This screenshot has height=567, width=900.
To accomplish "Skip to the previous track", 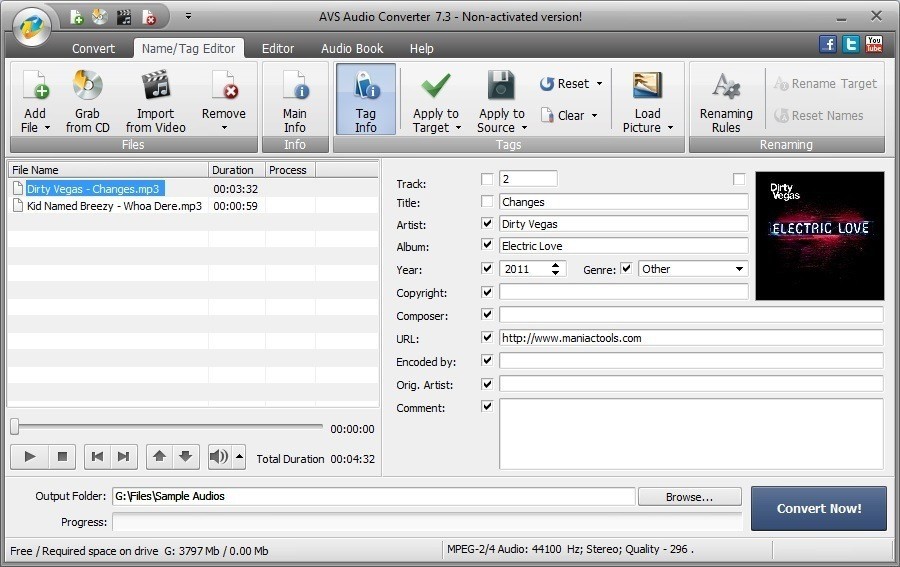I will (98, 457).
